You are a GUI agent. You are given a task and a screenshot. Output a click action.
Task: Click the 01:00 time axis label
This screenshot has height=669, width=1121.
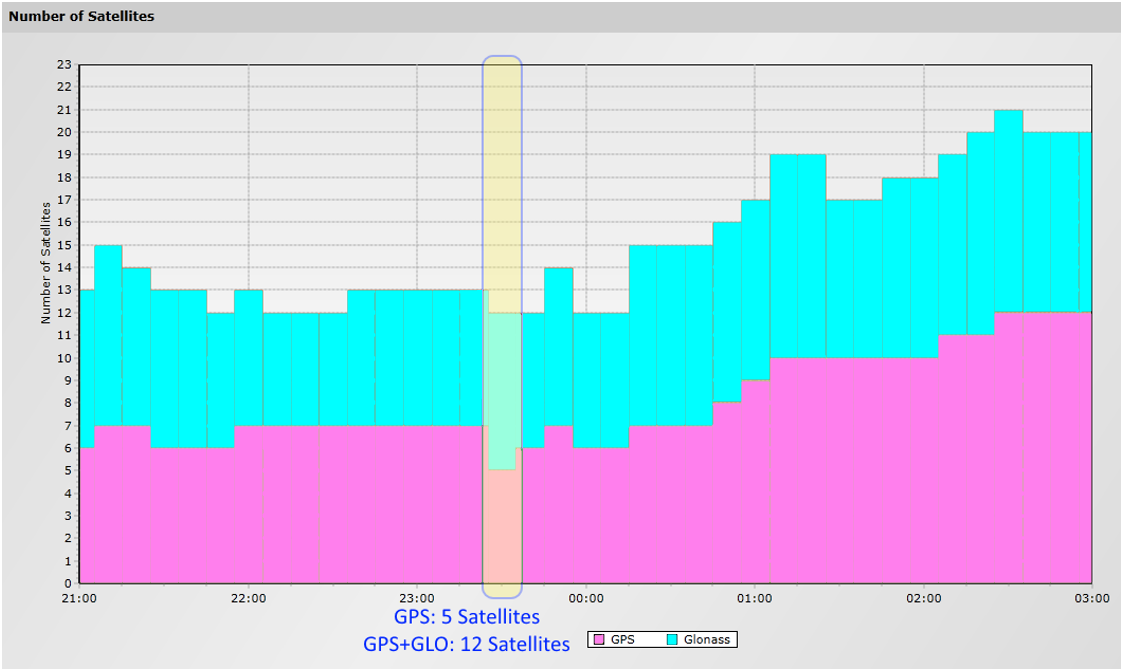tap(755, 598)
